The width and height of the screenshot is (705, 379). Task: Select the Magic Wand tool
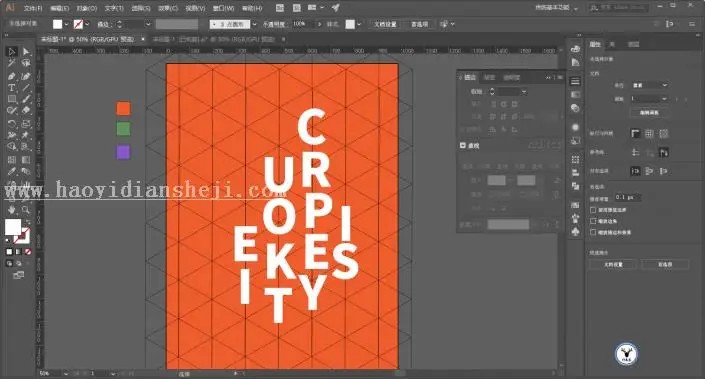[x=12, y=63]
